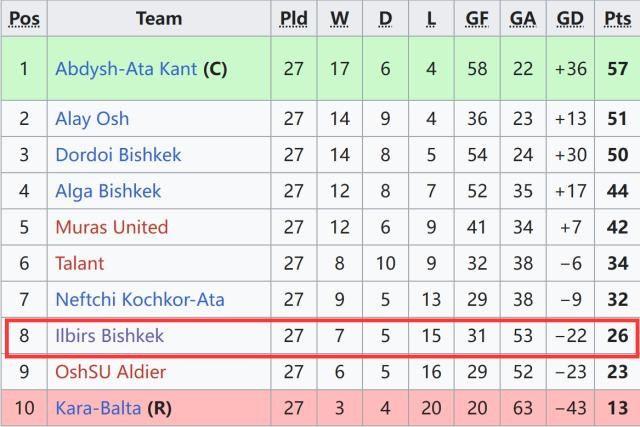Open the Abdysh-Ata Kant team link
The width and height of the screenshot is (640, 427).
(126, 70)
